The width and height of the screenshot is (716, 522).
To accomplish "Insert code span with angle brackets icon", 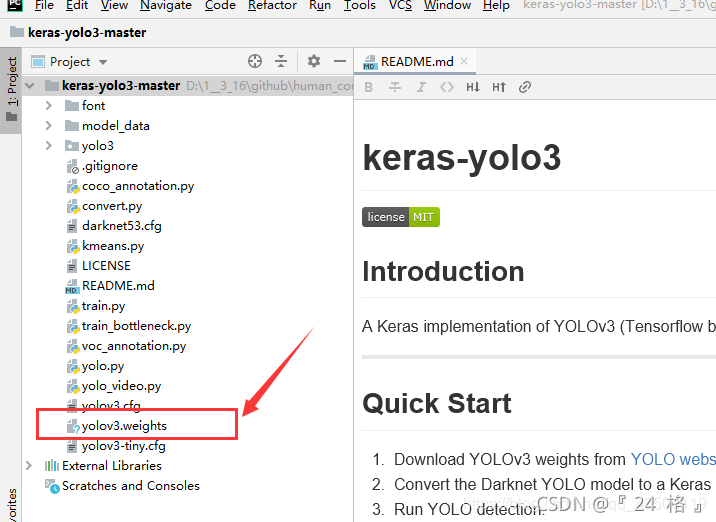I will 447,87.
